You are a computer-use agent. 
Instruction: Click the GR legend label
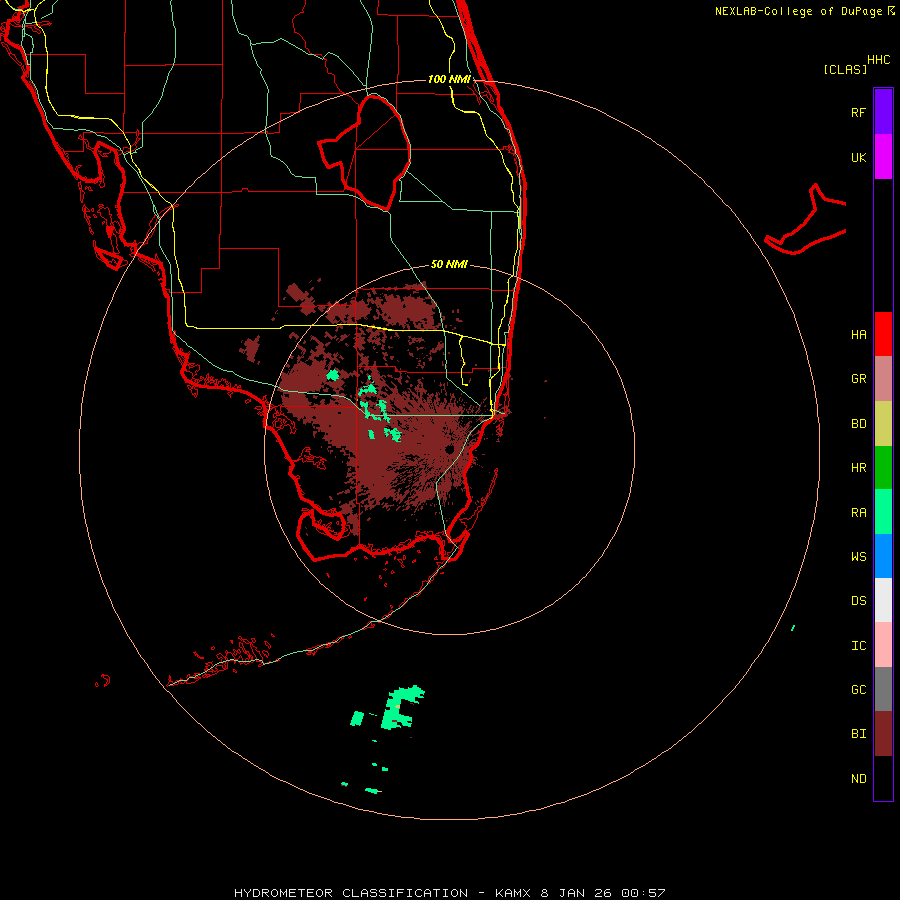point(858,378)
